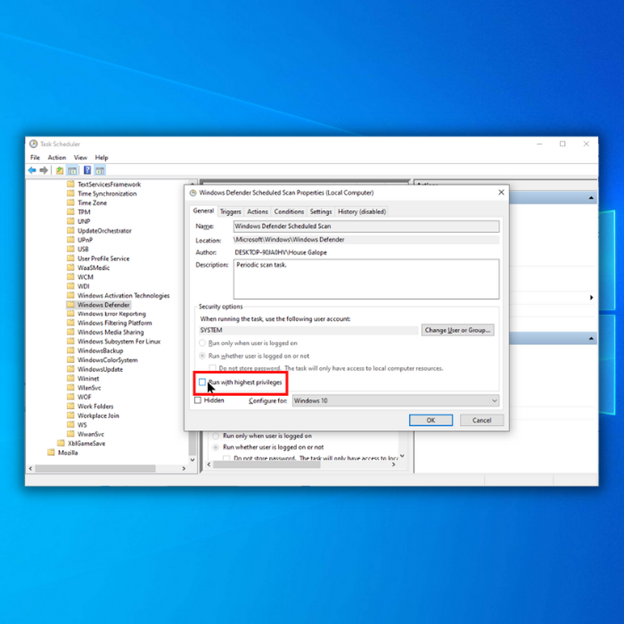
Task: Click the Name field showing Windows Defender Scheduled Scan
Action: [x=366, y=226]
